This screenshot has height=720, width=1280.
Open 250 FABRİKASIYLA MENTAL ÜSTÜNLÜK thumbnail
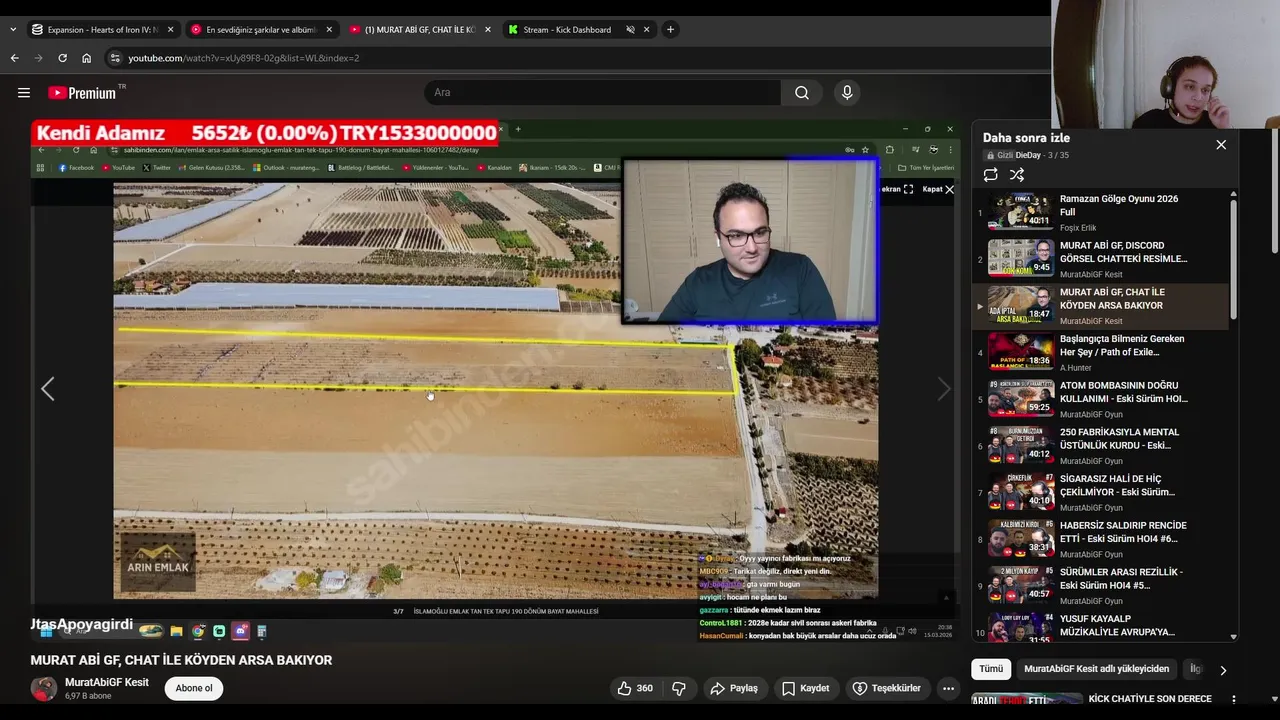(x=1021, y=446)
